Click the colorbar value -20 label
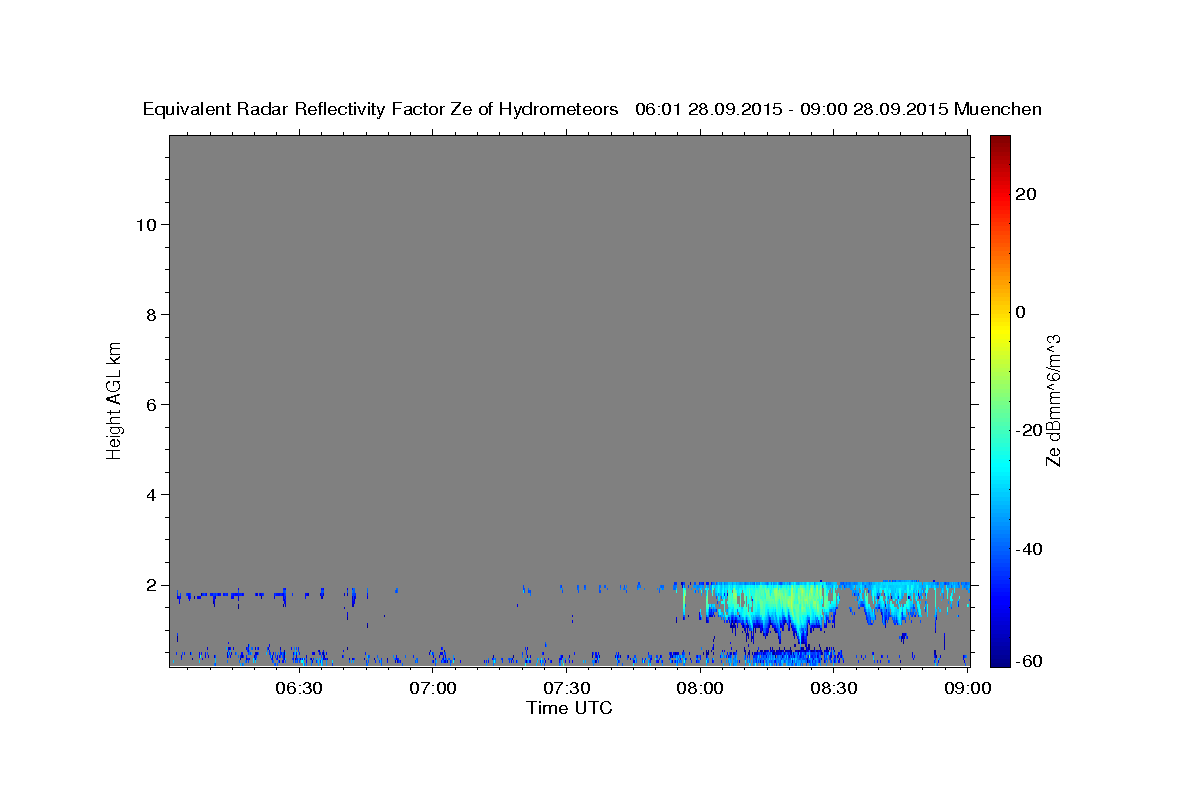This screenshot has height=800, width=1200. point(1028,430)
